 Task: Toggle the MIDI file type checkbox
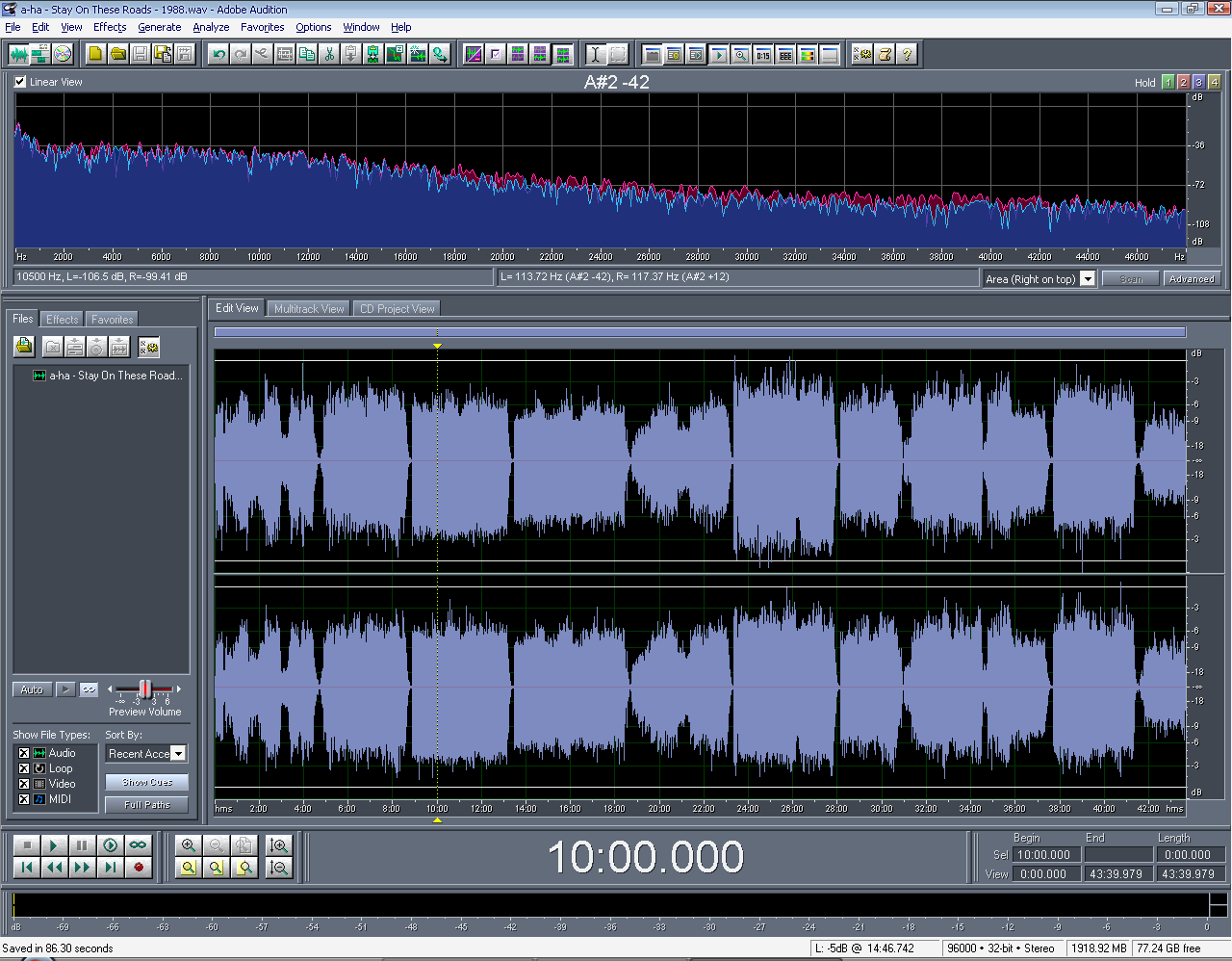point(24,799)
